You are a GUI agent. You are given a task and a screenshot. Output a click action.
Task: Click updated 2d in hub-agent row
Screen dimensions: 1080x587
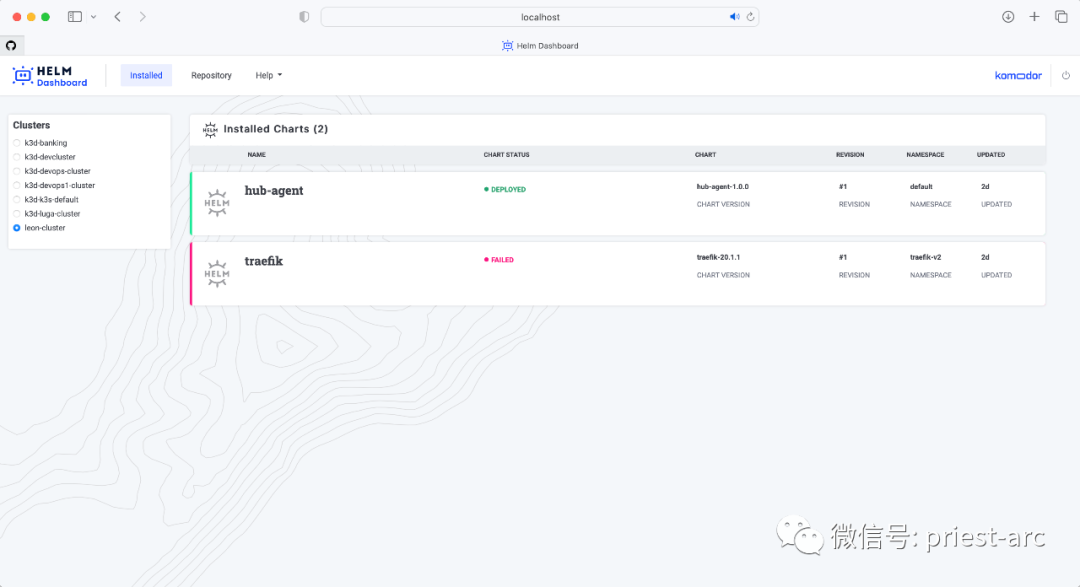tap(985, 187)
